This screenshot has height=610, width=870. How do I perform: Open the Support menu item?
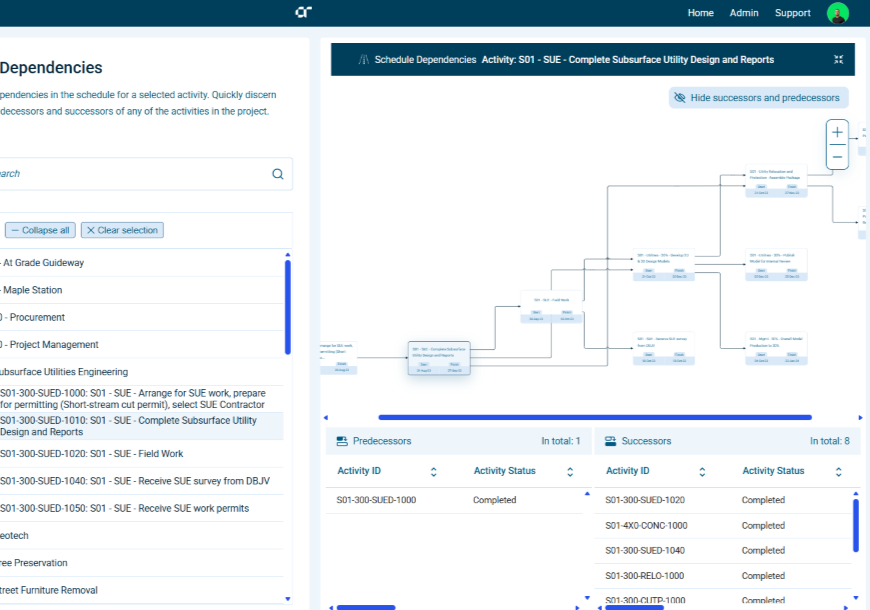(x=792, y=13)
